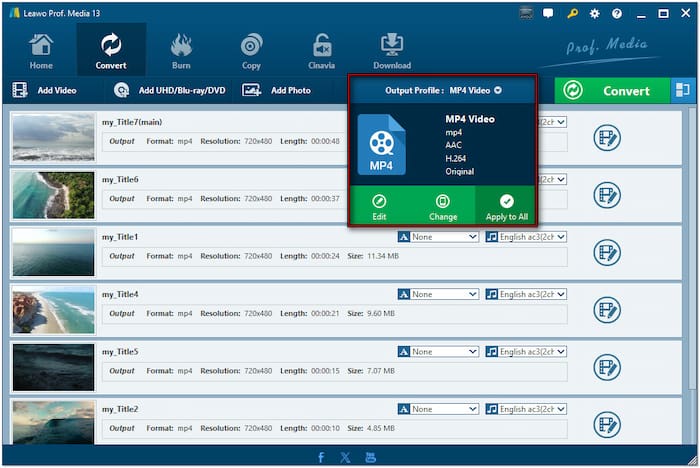
Task: Click the my_Title7(main) title text
Action: (x=132, y=122)
